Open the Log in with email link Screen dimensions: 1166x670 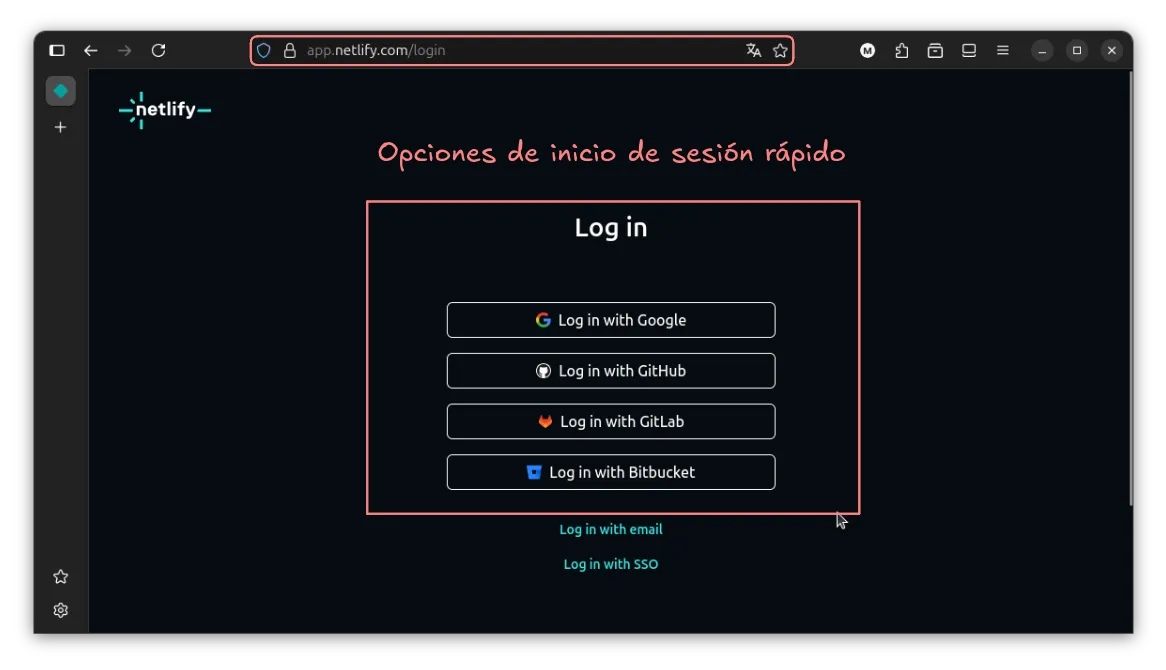point(610,529)
